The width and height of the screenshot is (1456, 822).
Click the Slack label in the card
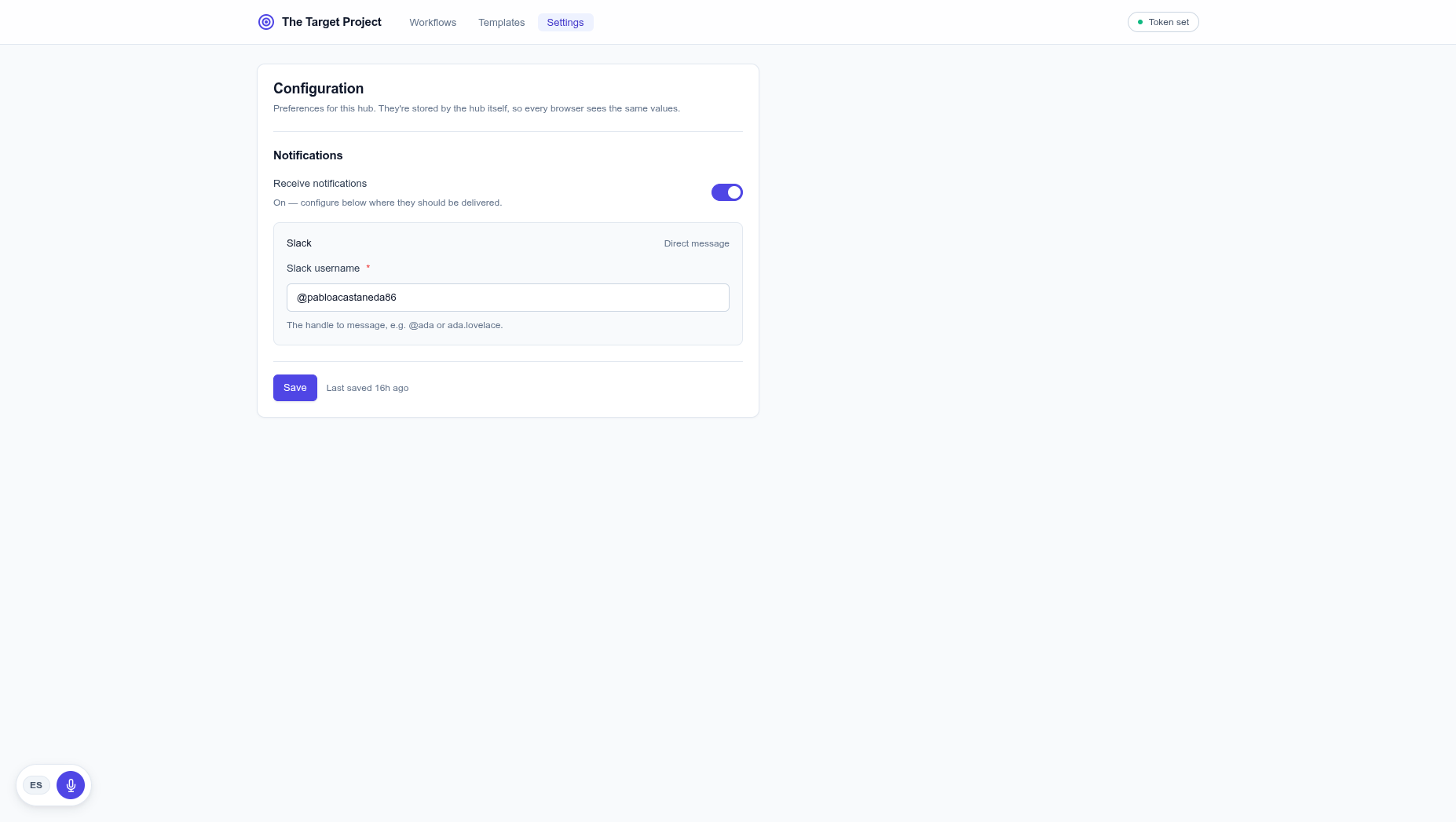299,243
